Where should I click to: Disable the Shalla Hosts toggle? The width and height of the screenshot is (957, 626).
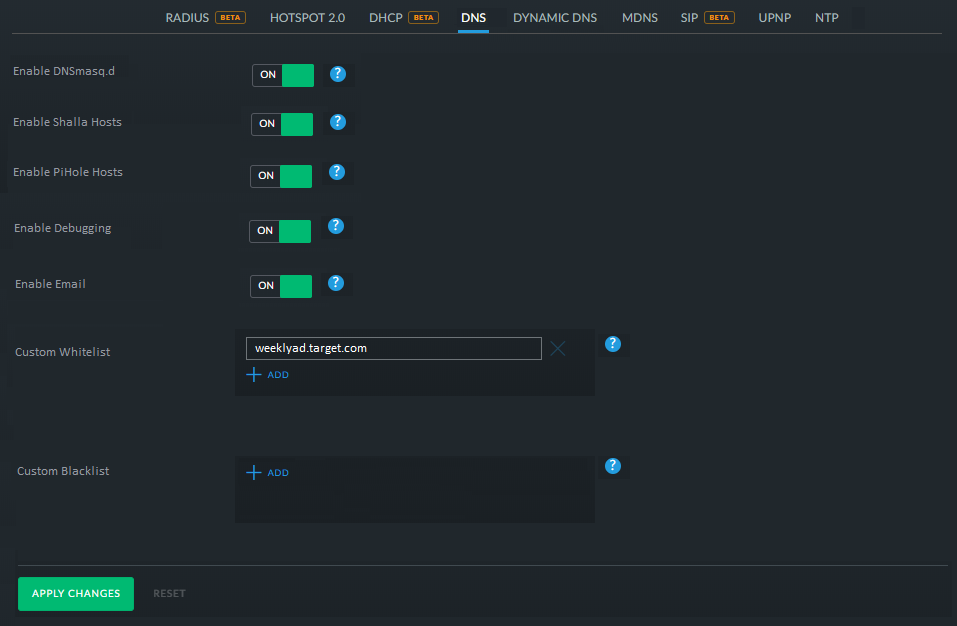282,124
